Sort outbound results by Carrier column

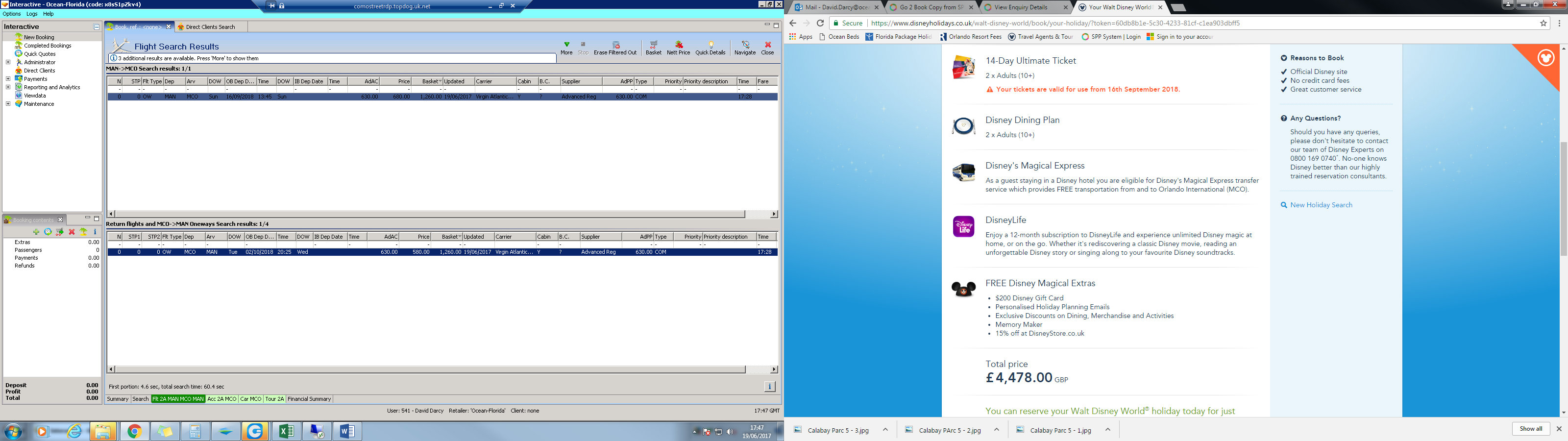pos(495,82)
